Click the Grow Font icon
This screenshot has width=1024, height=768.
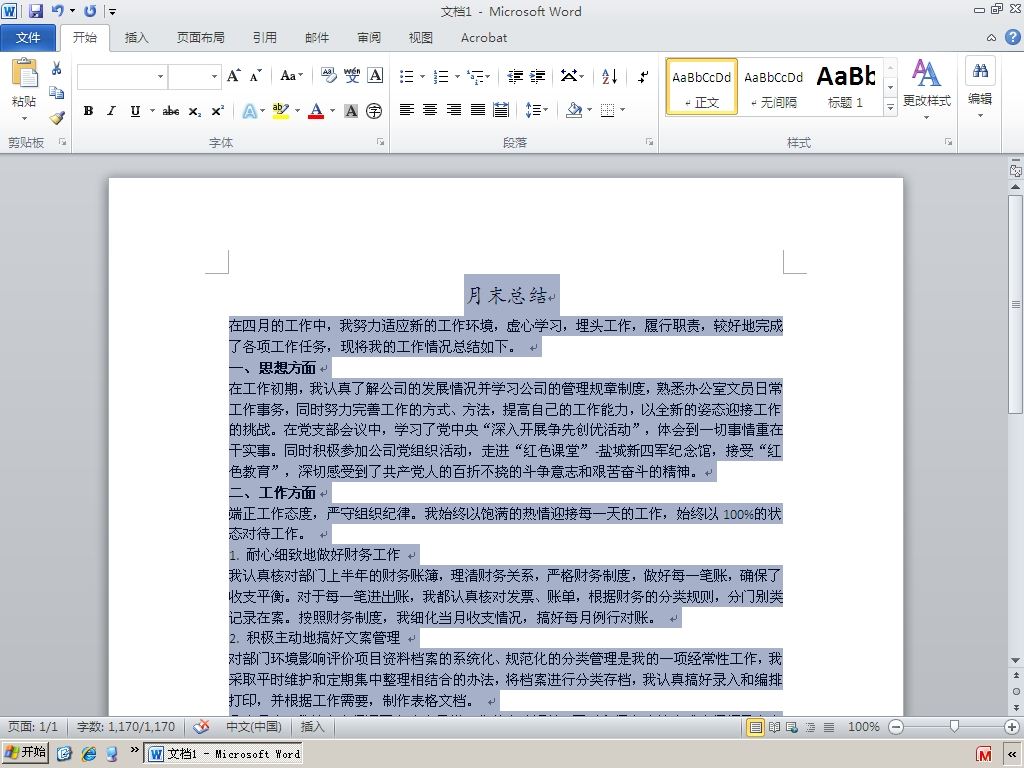pyautogui.click(x=233, y=76)
